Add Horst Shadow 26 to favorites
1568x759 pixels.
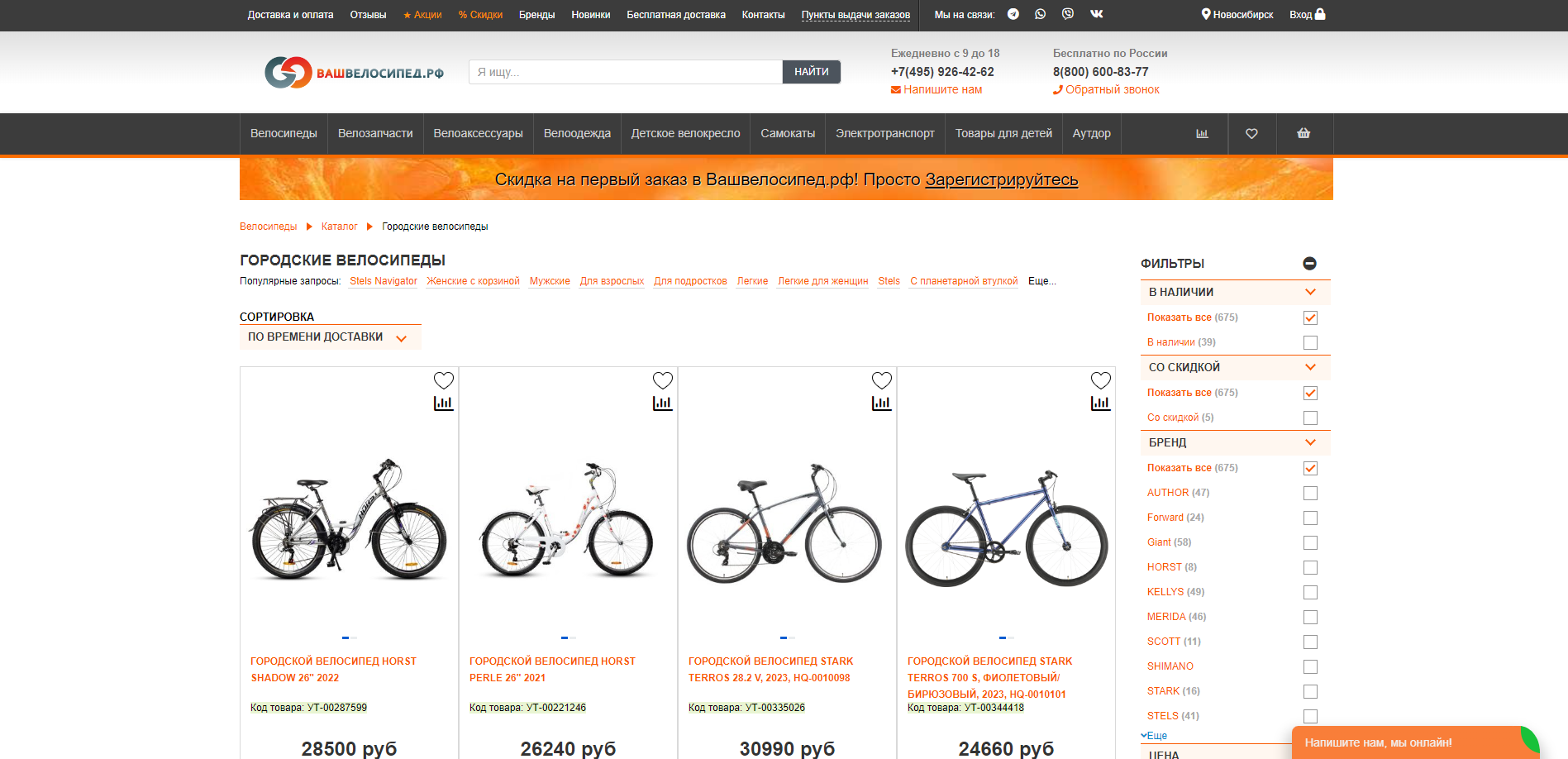444,380
